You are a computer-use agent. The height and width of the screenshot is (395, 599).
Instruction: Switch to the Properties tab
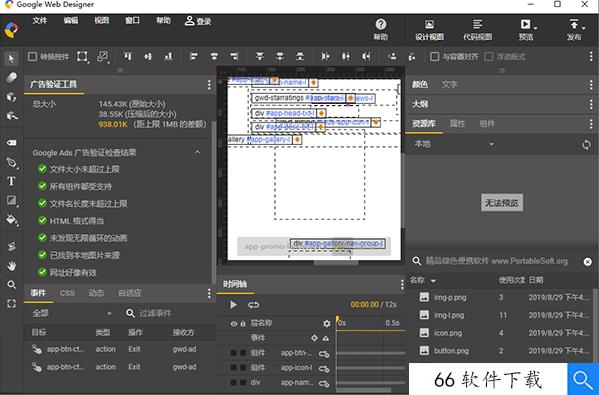coord(457,124)
